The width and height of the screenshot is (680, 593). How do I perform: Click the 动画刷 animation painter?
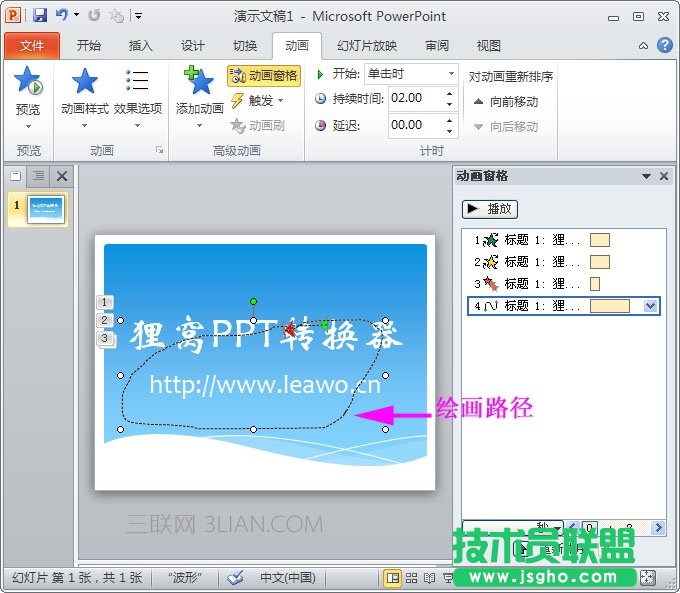[258, 126]
